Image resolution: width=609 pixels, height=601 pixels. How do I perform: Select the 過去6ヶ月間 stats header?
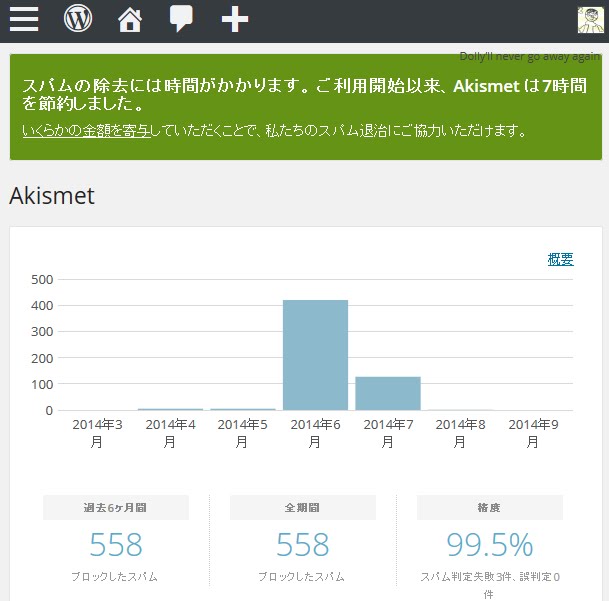(x=115, y=507)
